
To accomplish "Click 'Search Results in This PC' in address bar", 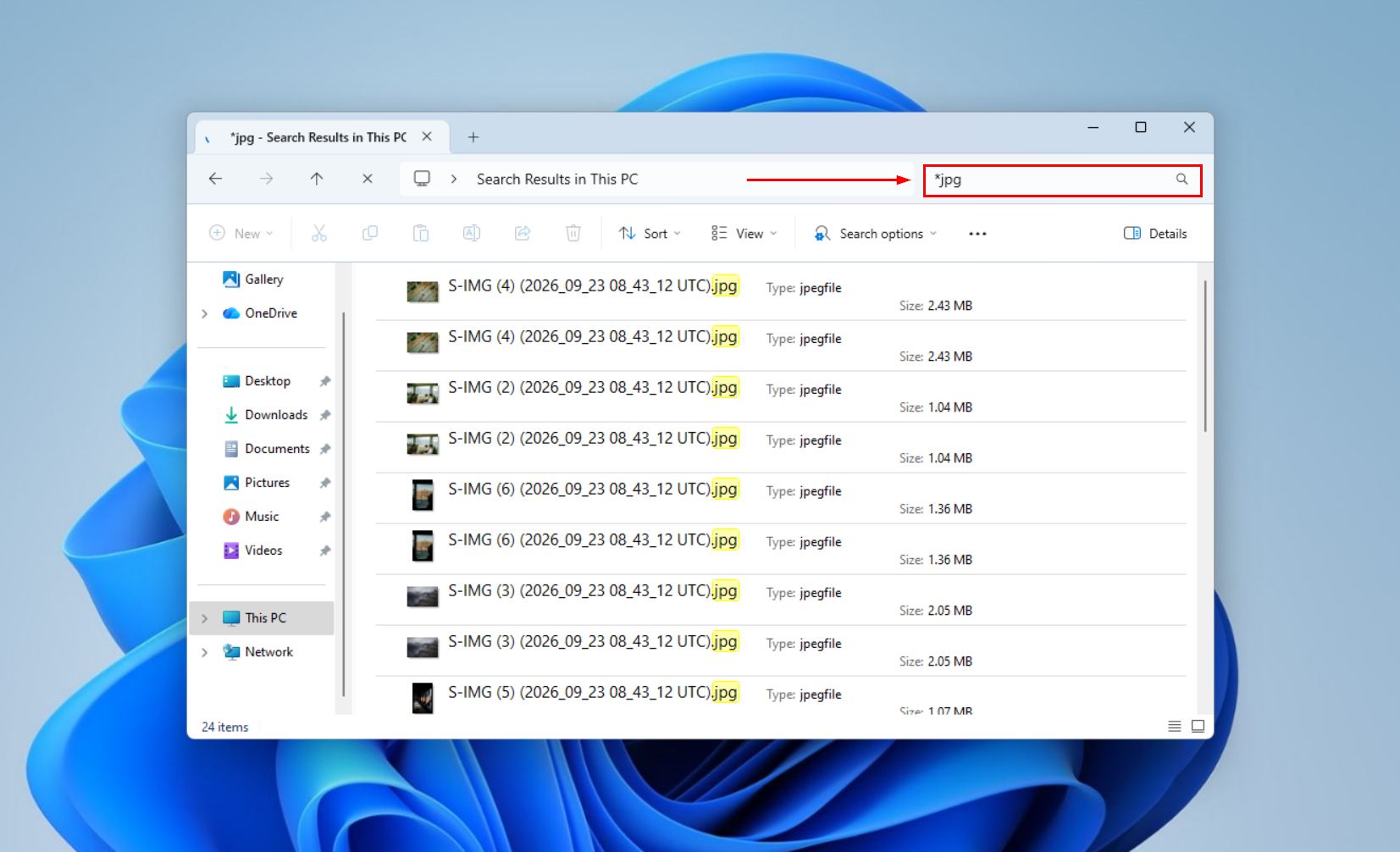I will pyautogui.click(x=557, y=180).
